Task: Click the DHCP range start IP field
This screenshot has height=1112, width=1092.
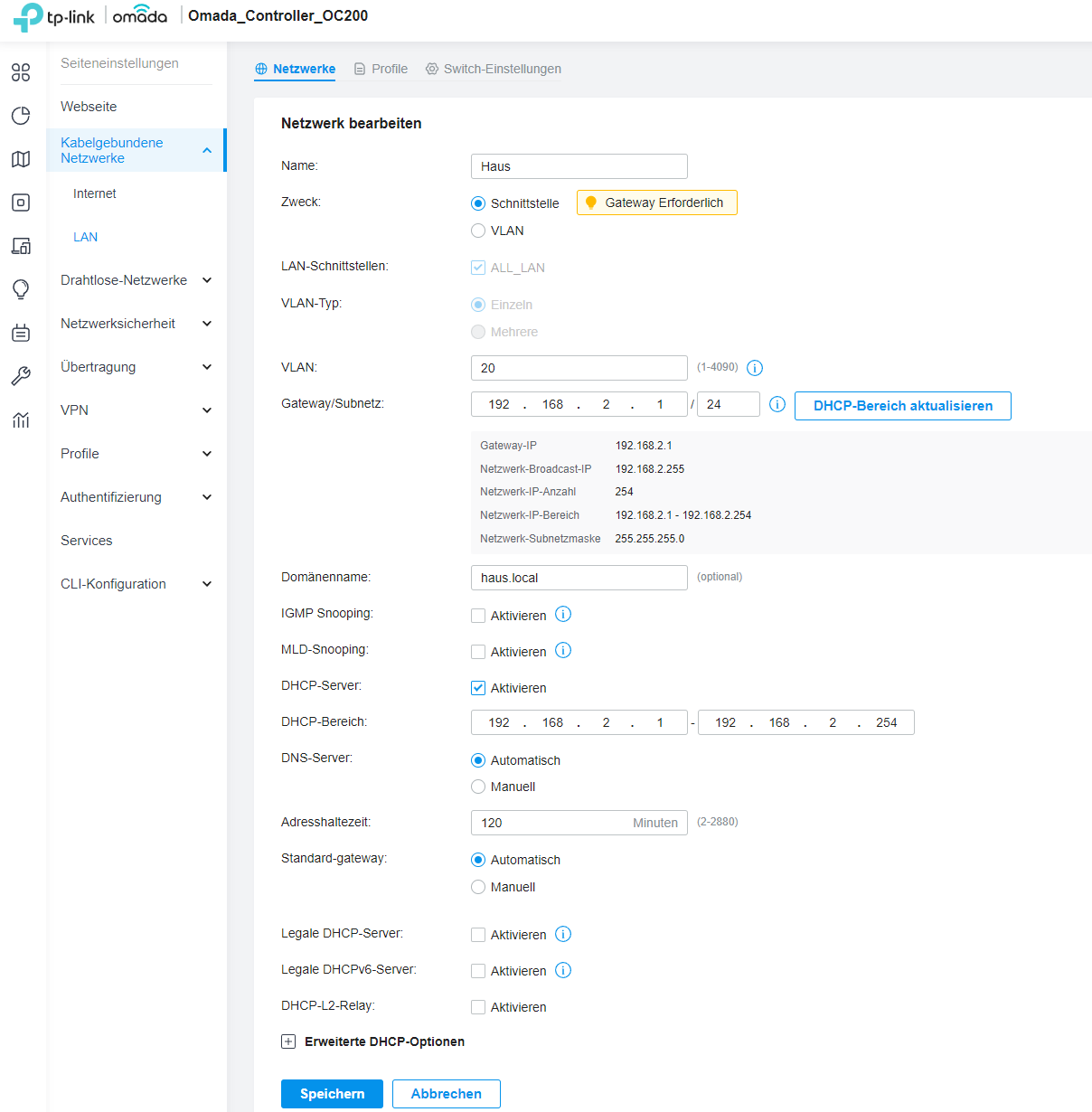Action: point(579,722)
